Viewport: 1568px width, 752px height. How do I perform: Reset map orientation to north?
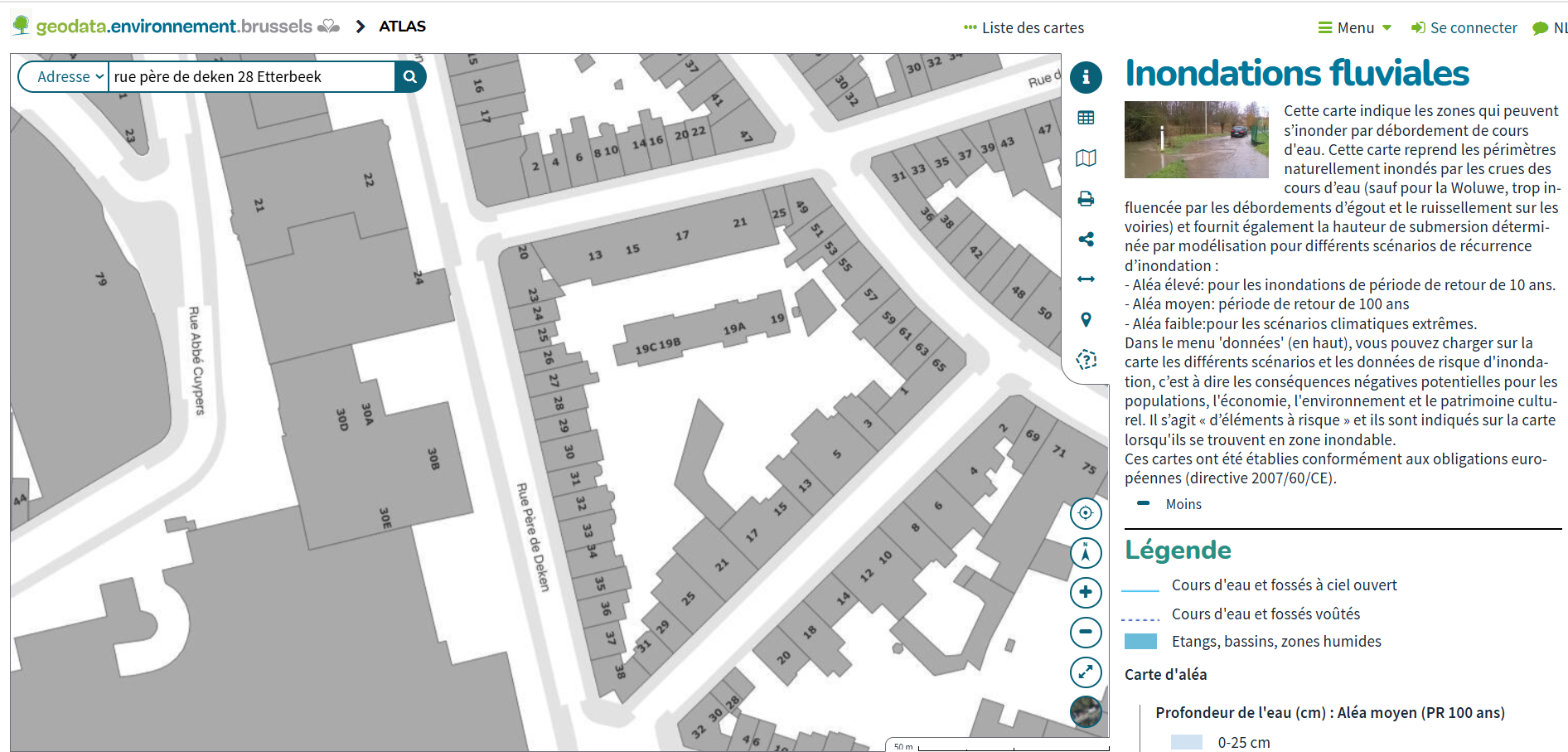click(1086, 553)
